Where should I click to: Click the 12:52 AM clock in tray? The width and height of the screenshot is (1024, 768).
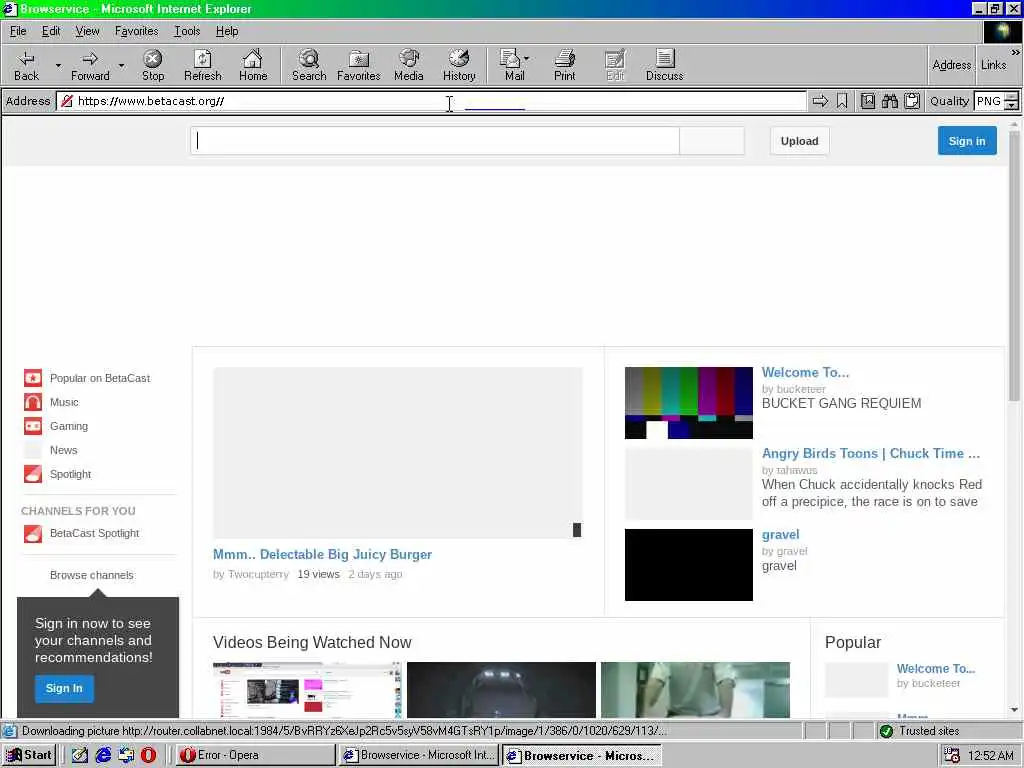(991, 756)
